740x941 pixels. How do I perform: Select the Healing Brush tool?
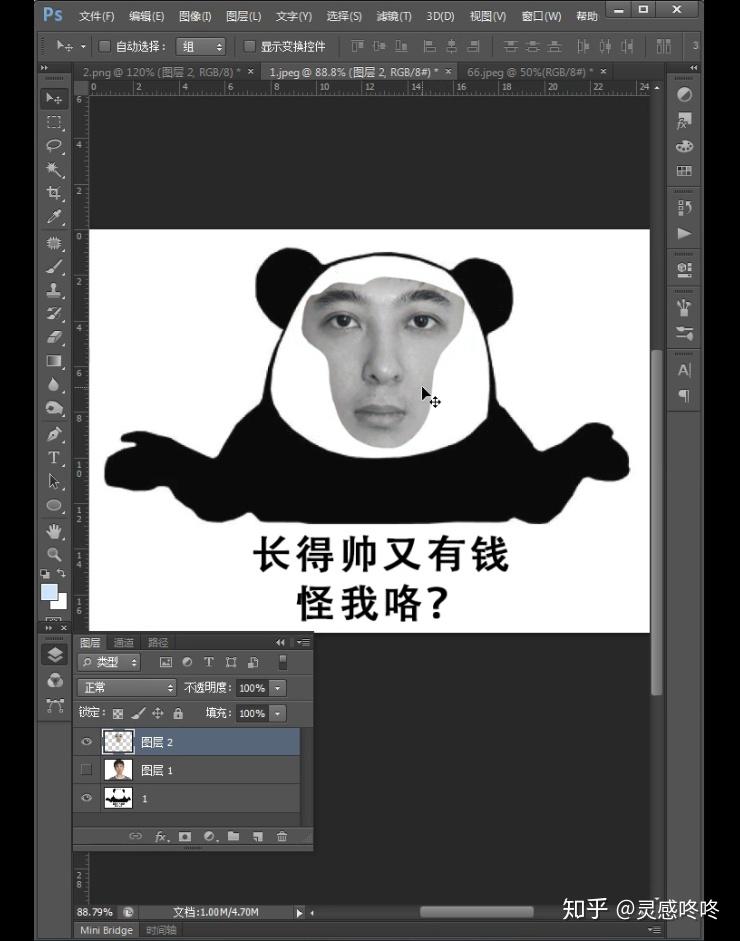54,243
